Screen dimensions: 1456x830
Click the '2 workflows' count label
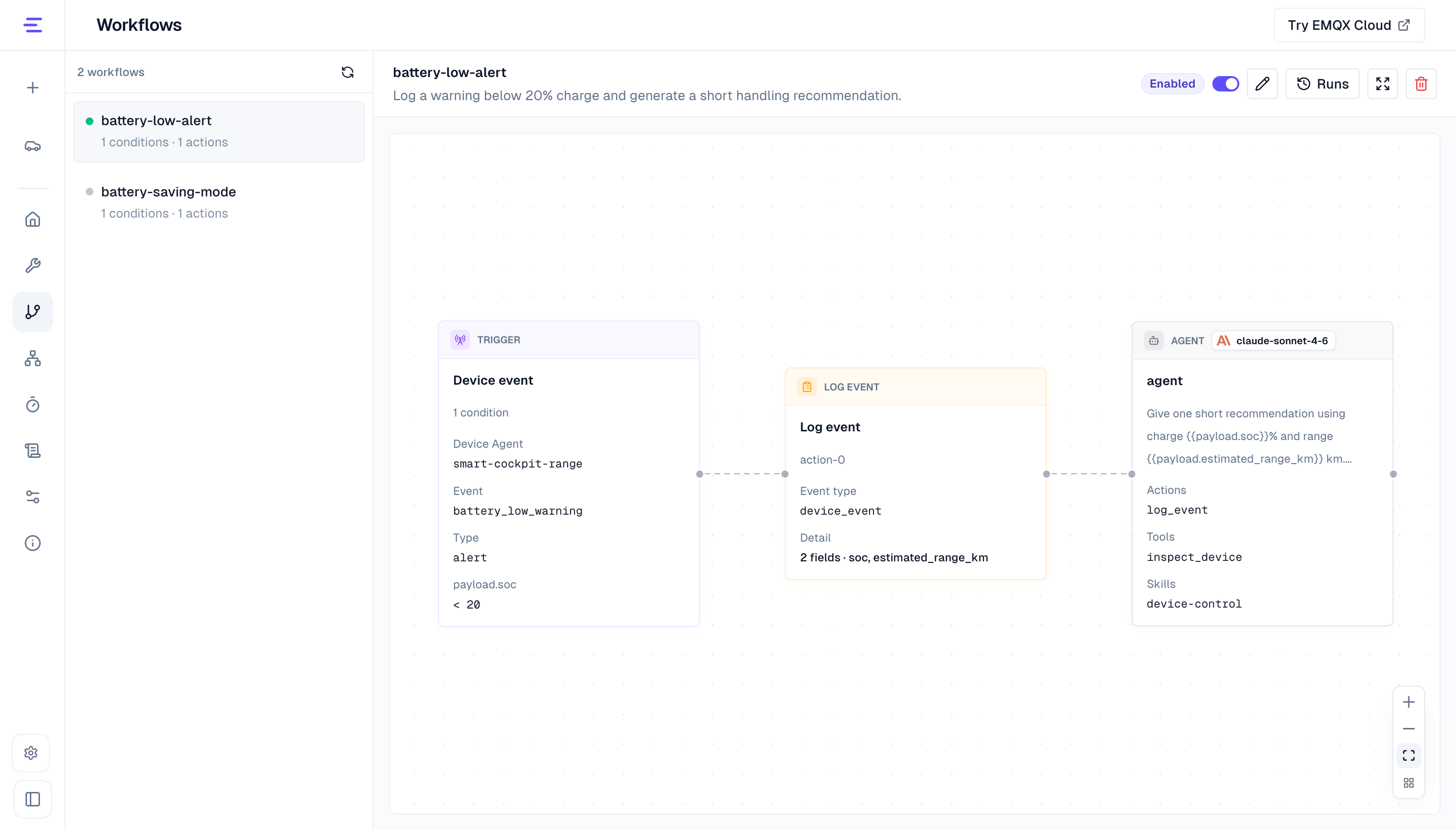[x=111, y=72]
